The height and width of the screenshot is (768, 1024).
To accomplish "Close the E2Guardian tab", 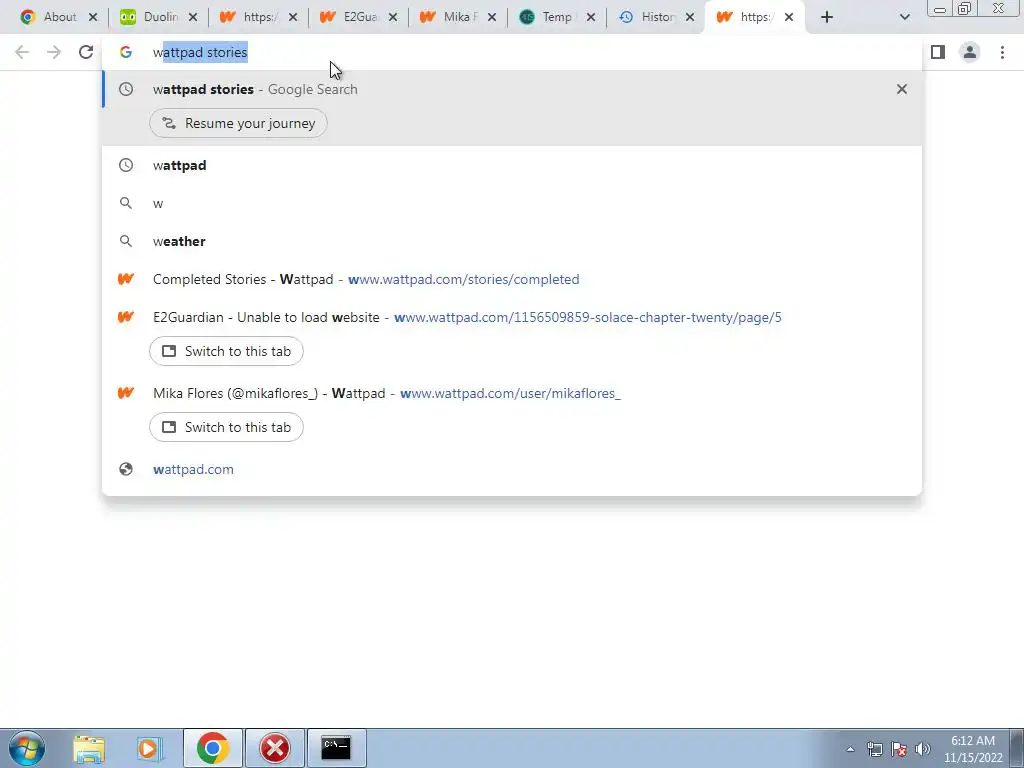I will tap(392, 18).
